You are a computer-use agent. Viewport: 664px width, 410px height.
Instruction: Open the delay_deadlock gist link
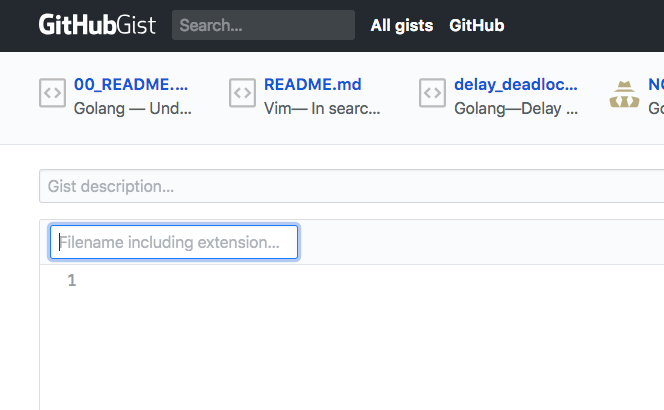pos(516,84)
